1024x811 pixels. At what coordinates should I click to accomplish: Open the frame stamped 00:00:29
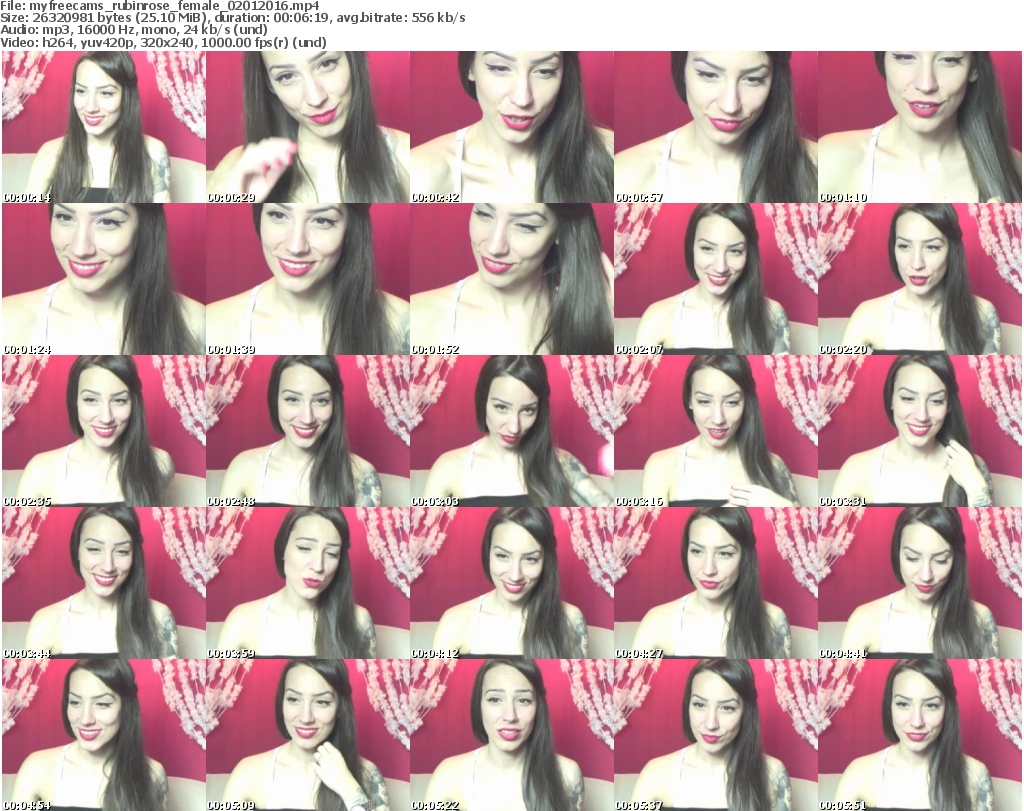point(308,127)
